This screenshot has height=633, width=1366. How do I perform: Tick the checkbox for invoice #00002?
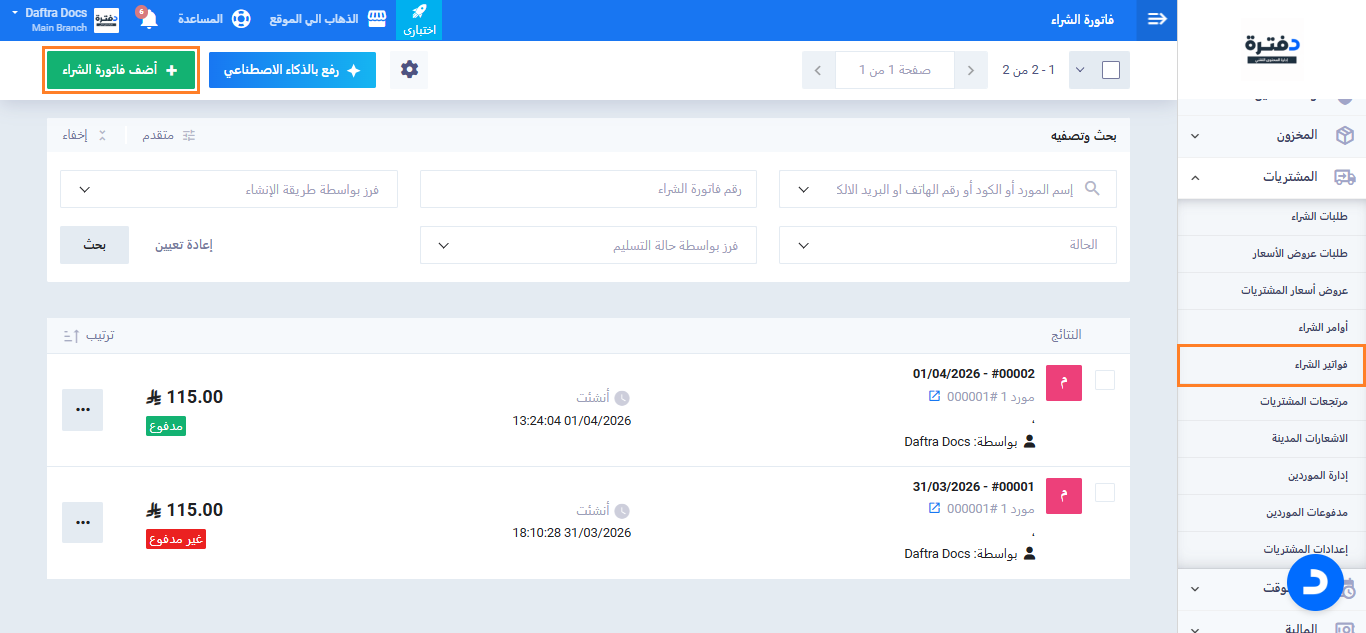[1105, 380]
